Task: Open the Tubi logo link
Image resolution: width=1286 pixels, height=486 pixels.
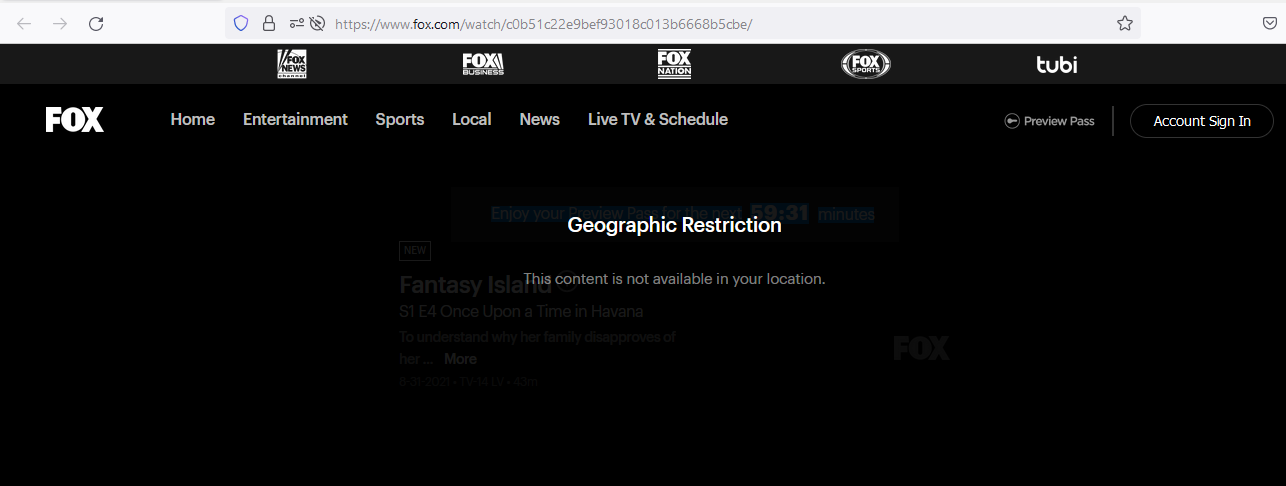Action: pyautogui.click(x=1057, y=65)
